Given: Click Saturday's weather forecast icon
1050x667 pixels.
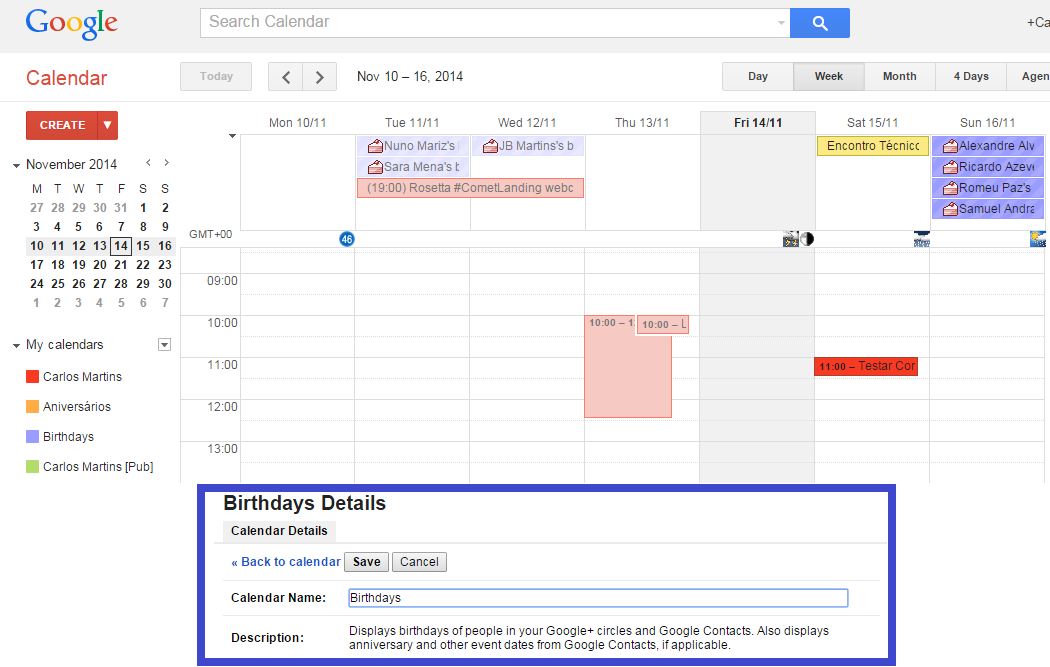Looking at the screenshot, I should (x=921, y=239).
